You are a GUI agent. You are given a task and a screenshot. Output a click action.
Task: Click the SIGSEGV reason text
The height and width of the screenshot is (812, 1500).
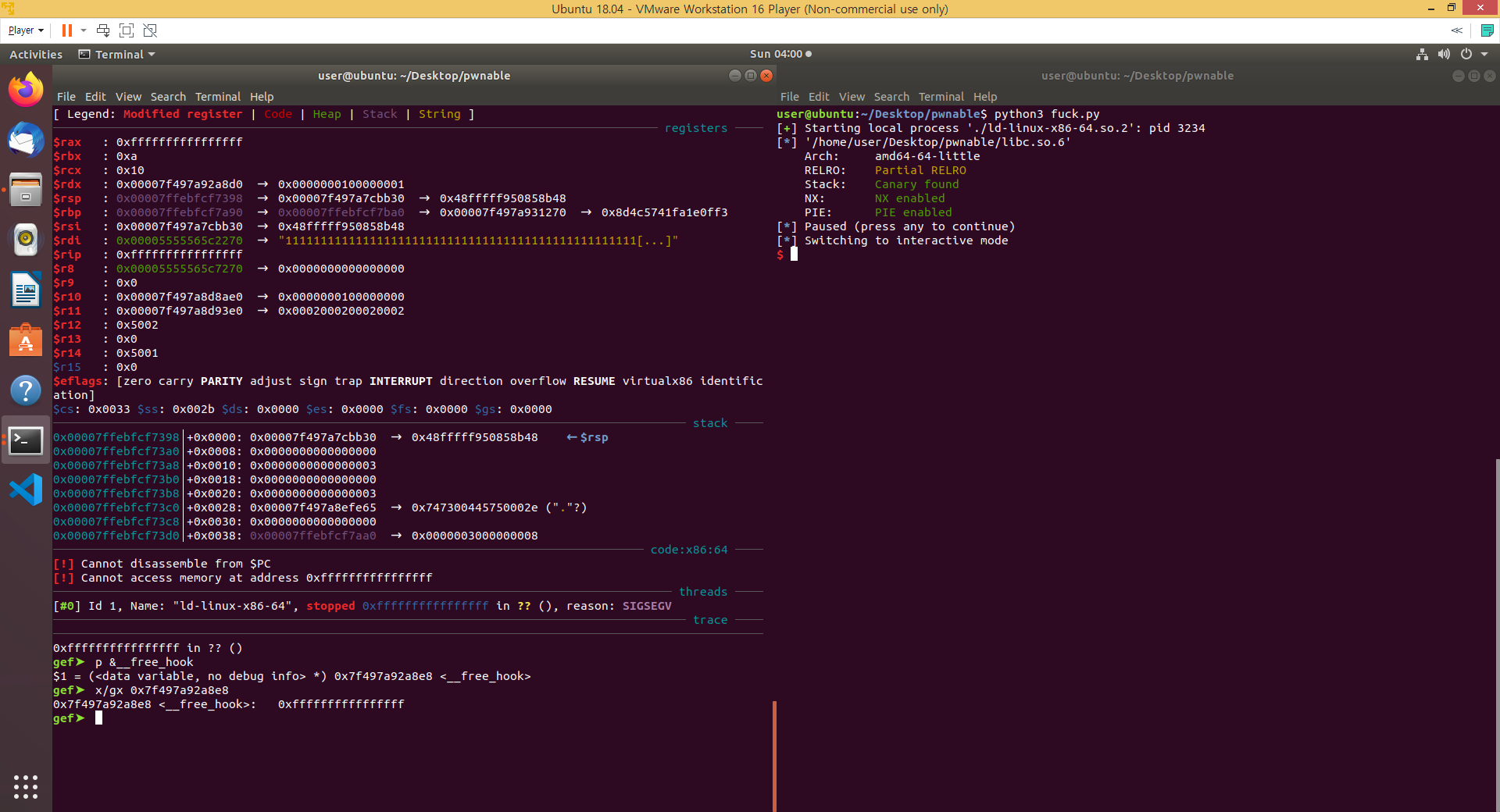point(647,606)
